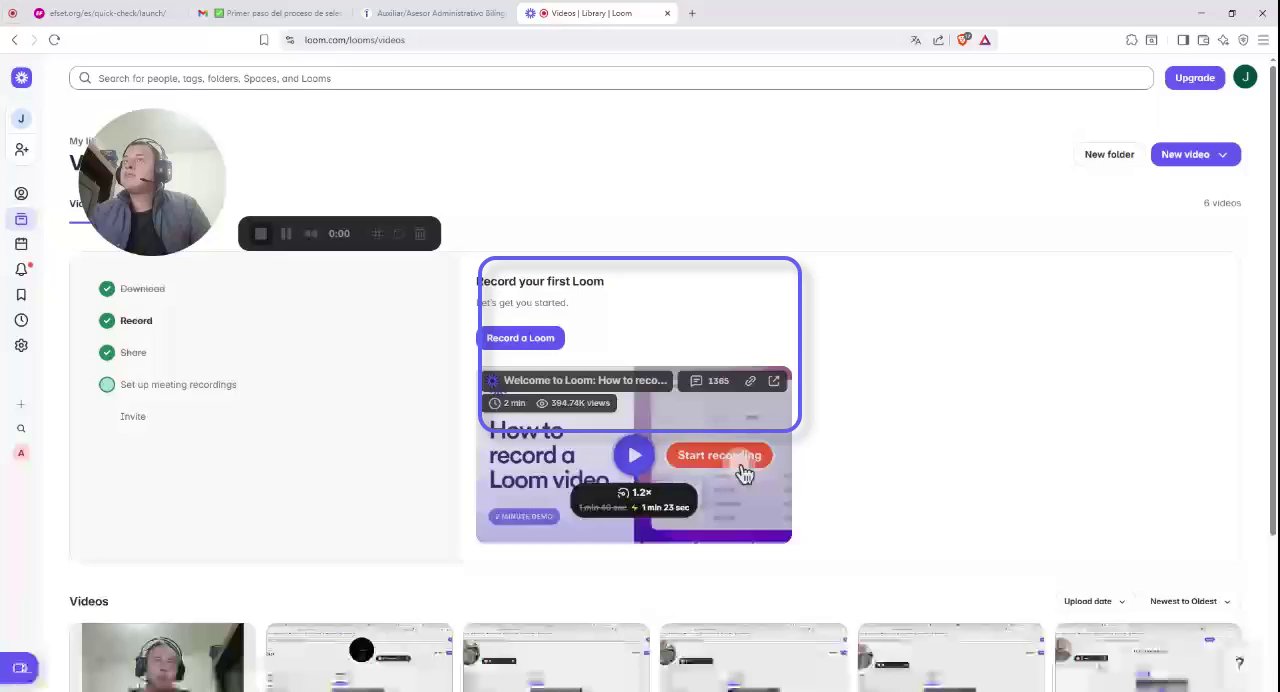Image resolution: width=1280 pixels, height=692 pixels.
Task: Click the browser translate page icon
Action: point(915,40)
